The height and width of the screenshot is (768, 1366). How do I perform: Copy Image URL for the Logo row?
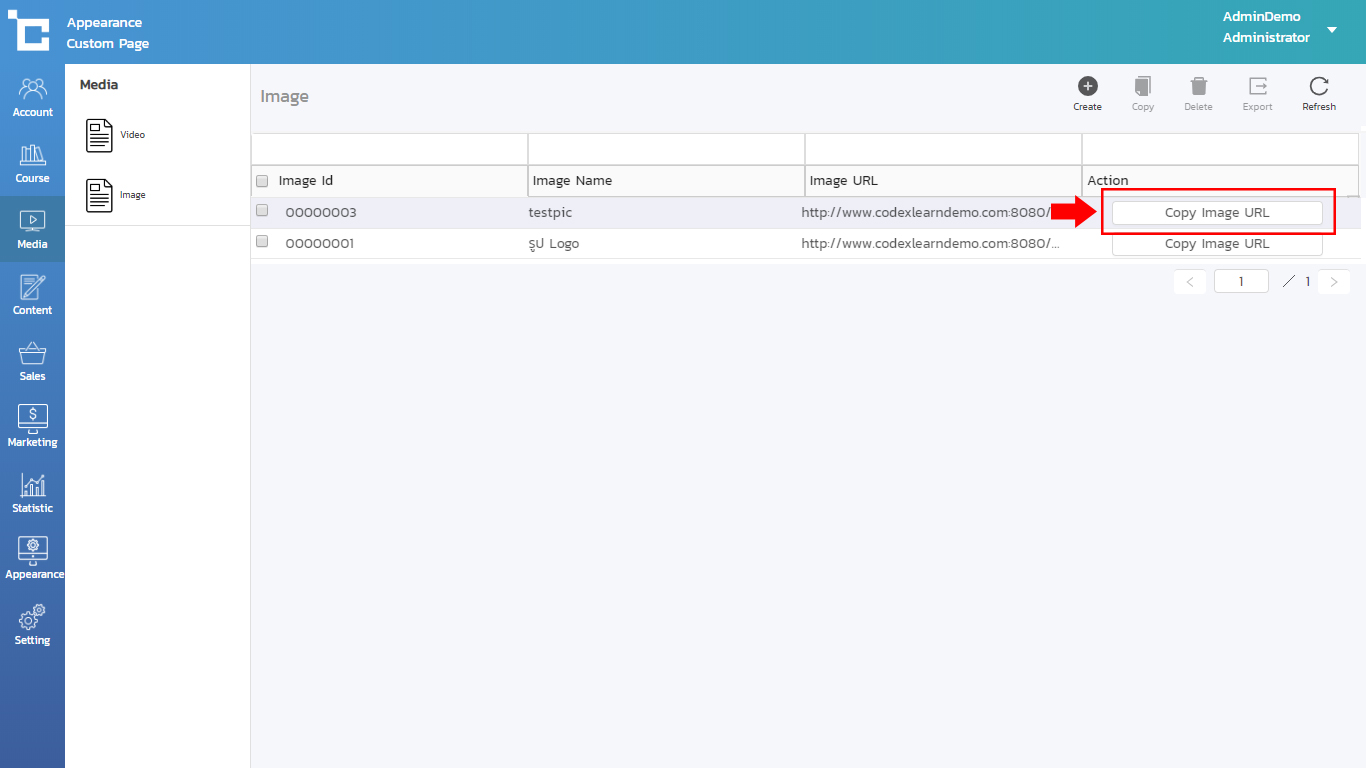pos(1217,244)
